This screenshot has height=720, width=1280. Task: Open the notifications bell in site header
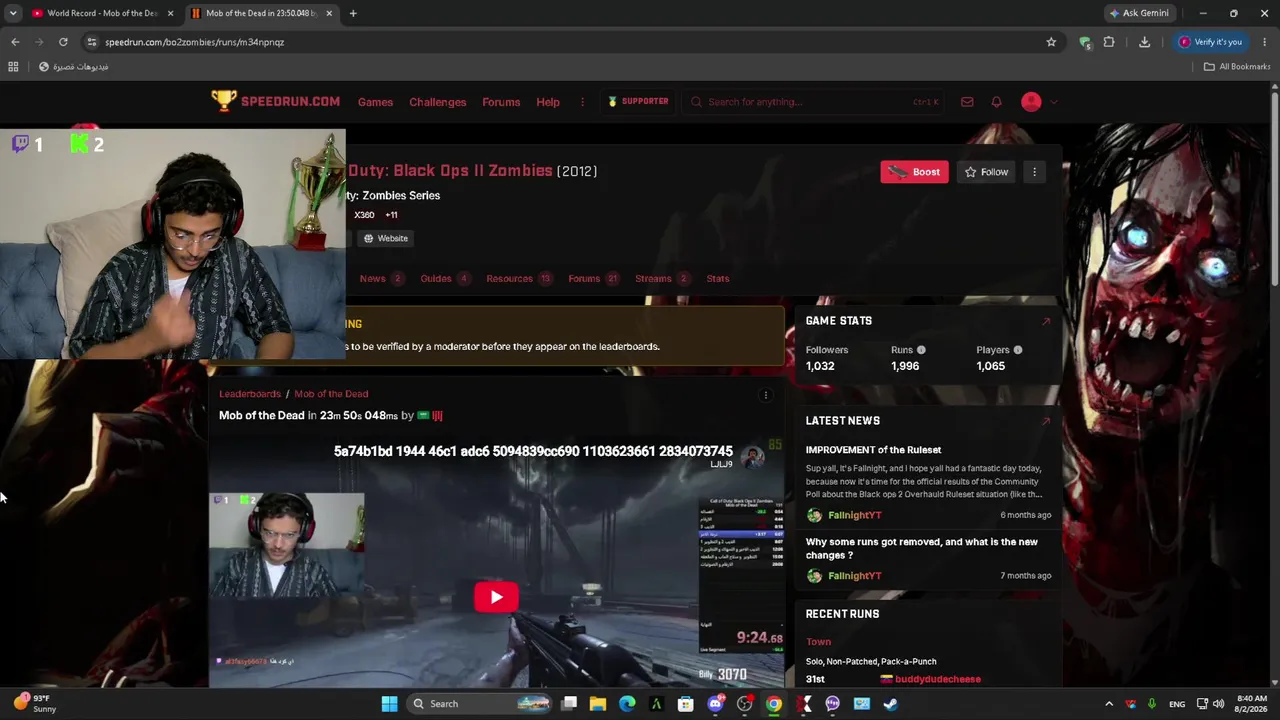point(996,102)
